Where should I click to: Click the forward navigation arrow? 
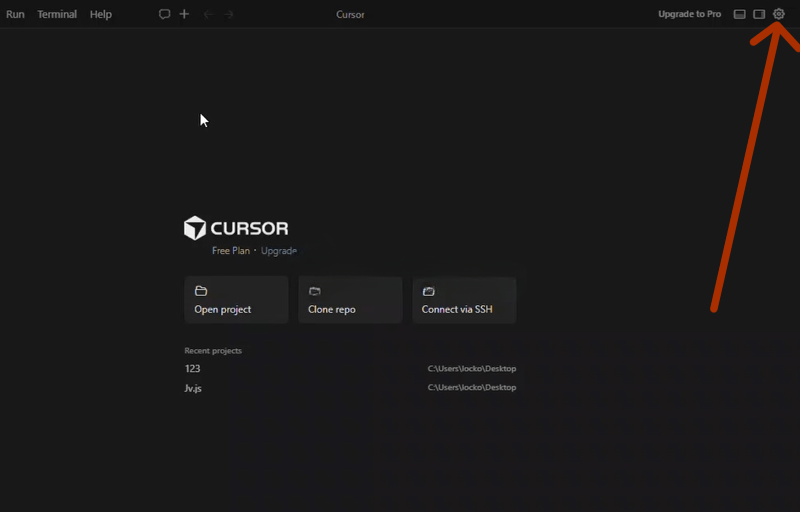[x=229, y=14]
